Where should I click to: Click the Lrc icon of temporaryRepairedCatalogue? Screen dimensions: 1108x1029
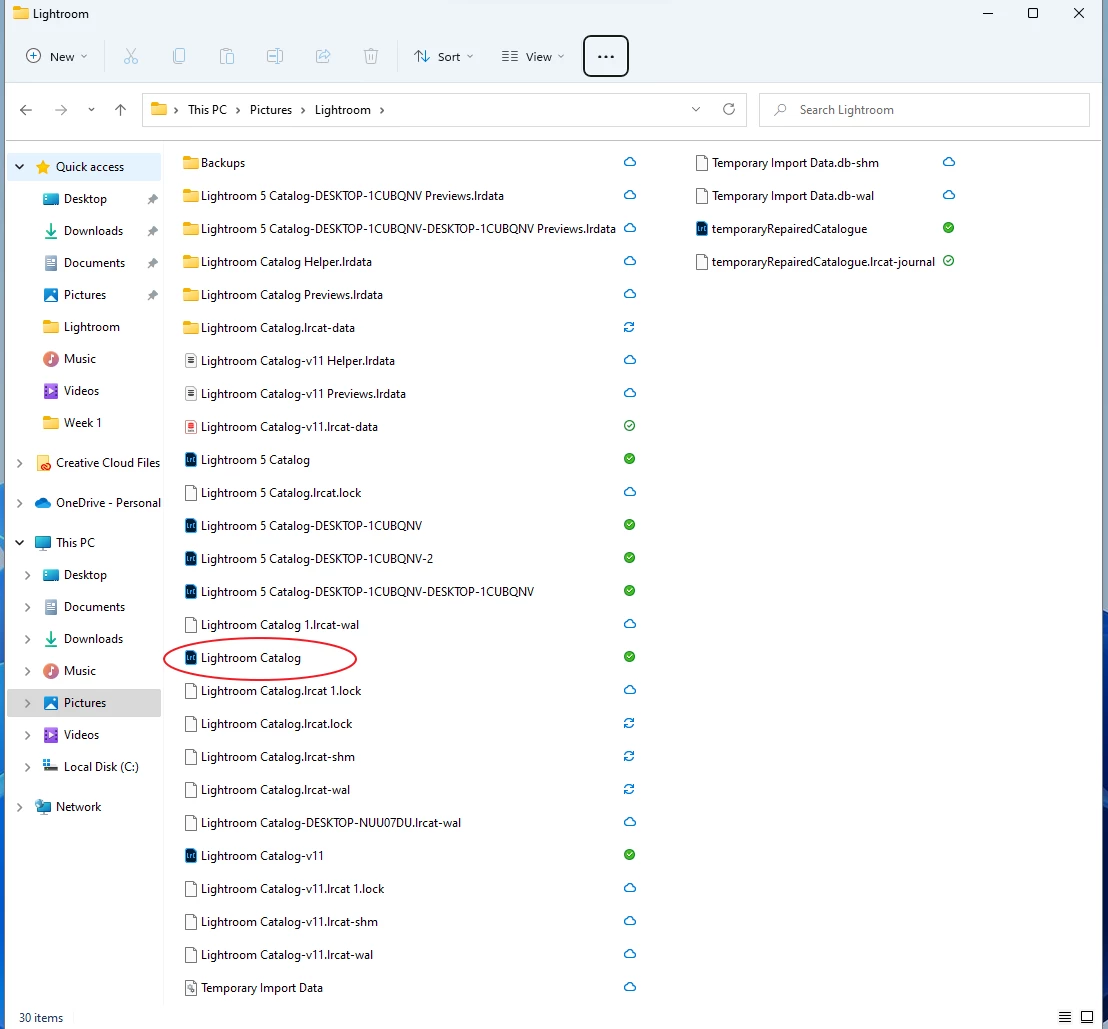pyautogui.click(x=701, y=229)
